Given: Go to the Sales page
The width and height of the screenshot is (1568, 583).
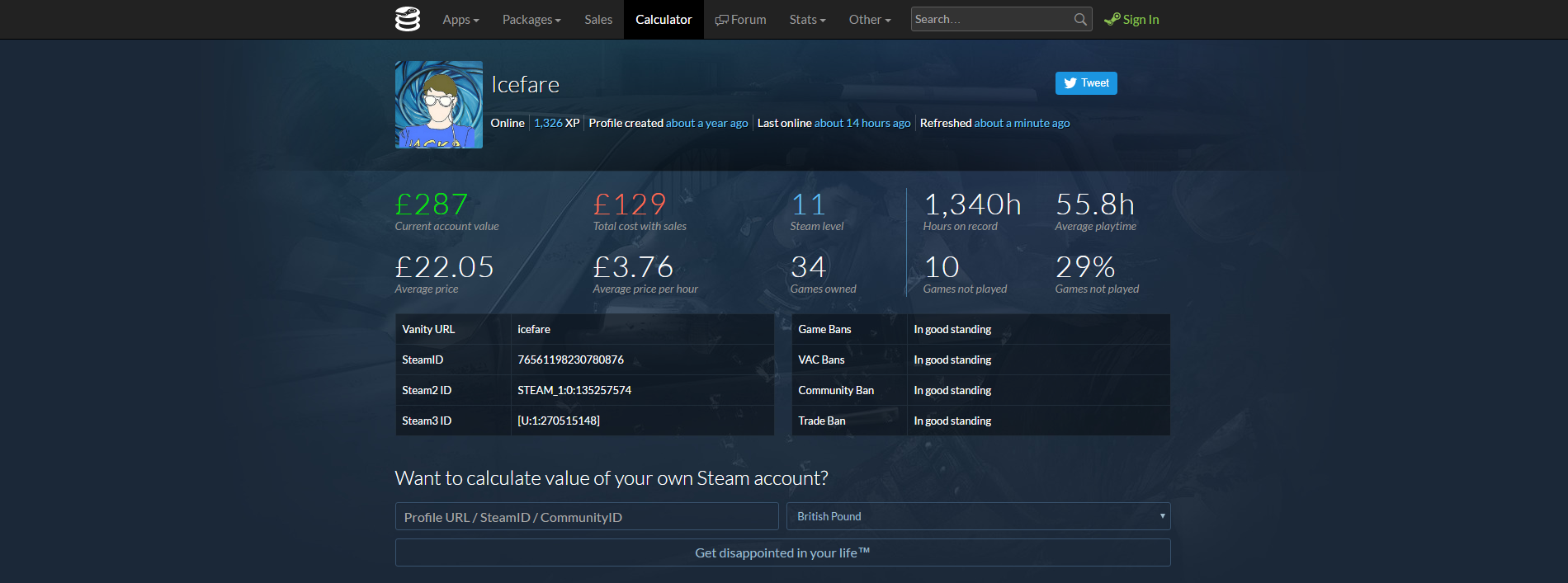Looking at the screenshot, I should coord(598,20).
